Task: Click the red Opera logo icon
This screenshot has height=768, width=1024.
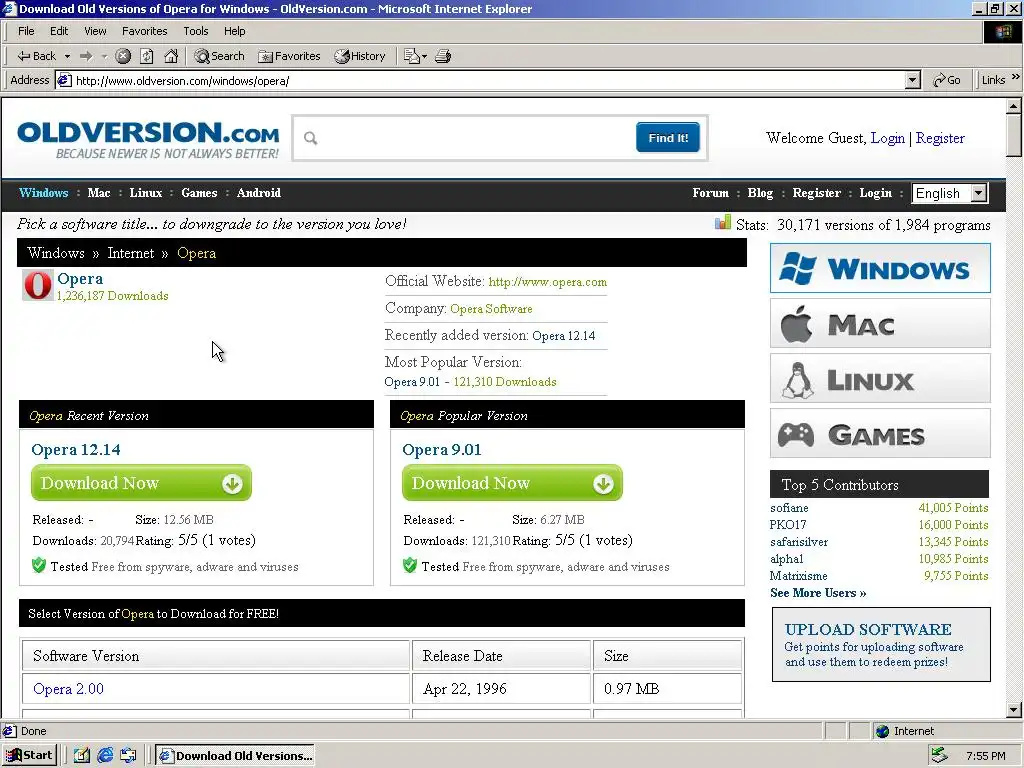Action: [38, 285]
